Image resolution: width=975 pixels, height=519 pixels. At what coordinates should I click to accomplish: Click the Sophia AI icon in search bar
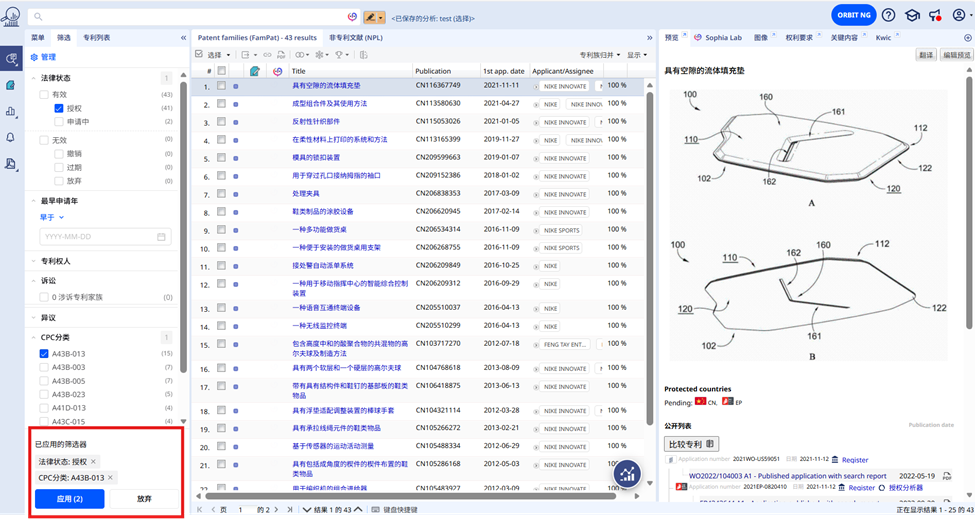click(x=353, y=17)
